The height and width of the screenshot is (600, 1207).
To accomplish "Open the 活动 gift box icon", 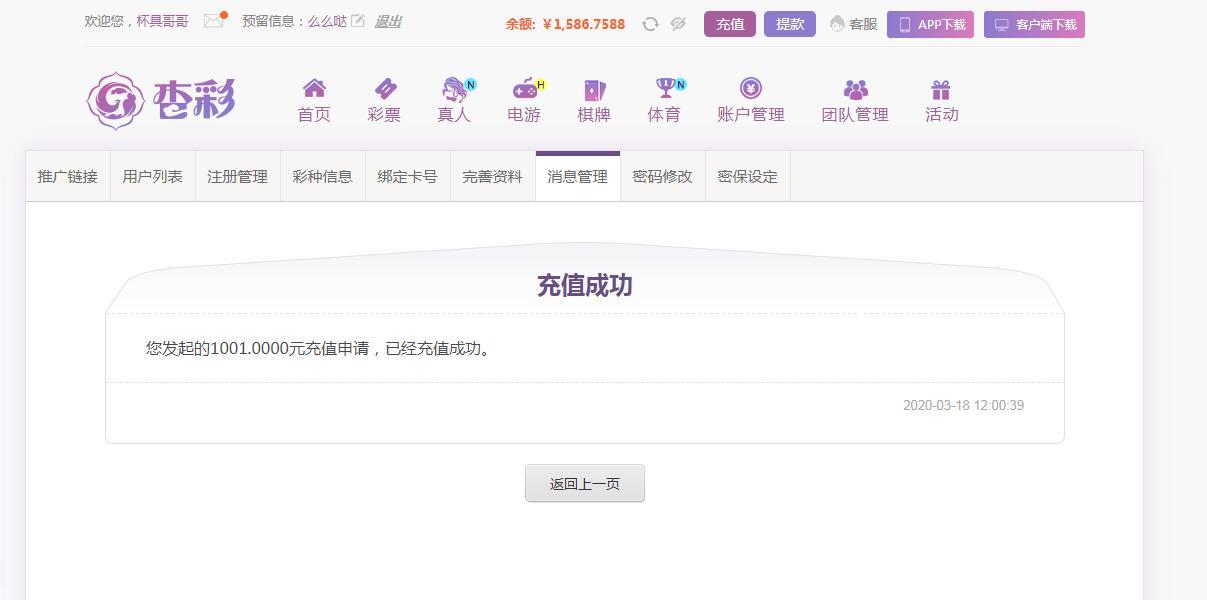I will click(941, 90).
